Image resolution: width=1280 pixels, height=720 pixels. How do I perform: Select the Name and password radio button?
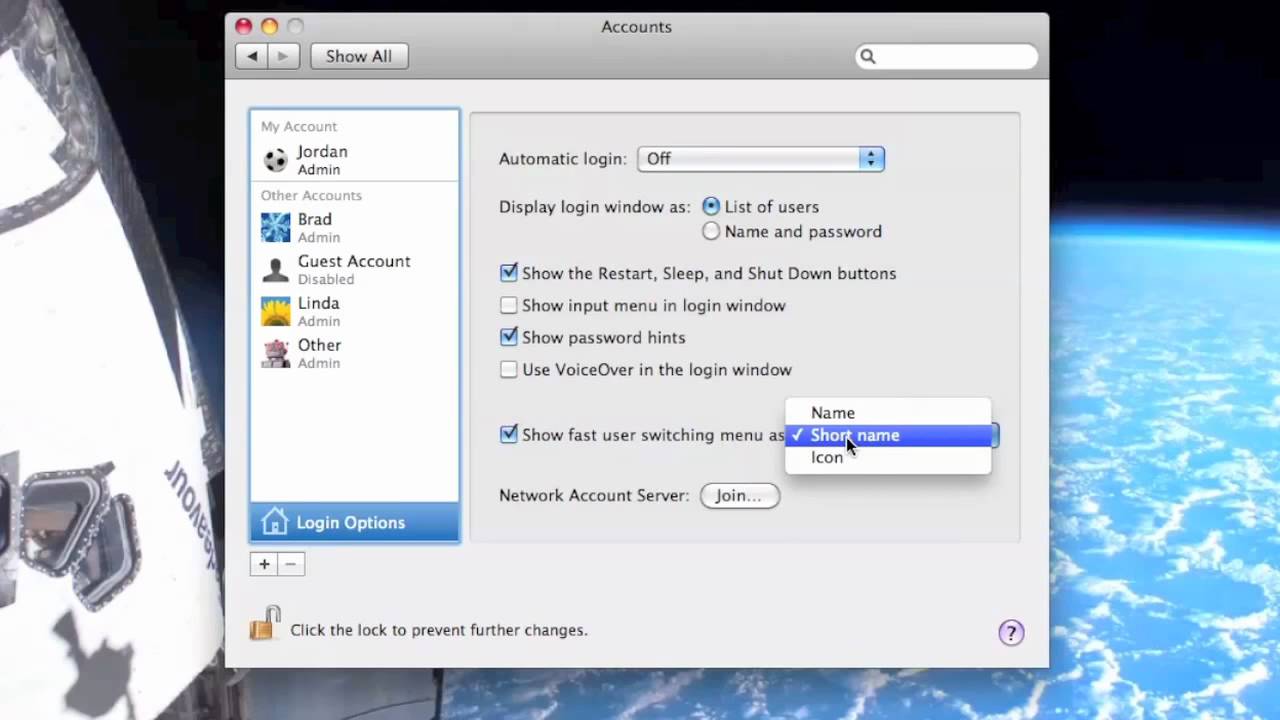pos(711,231)
